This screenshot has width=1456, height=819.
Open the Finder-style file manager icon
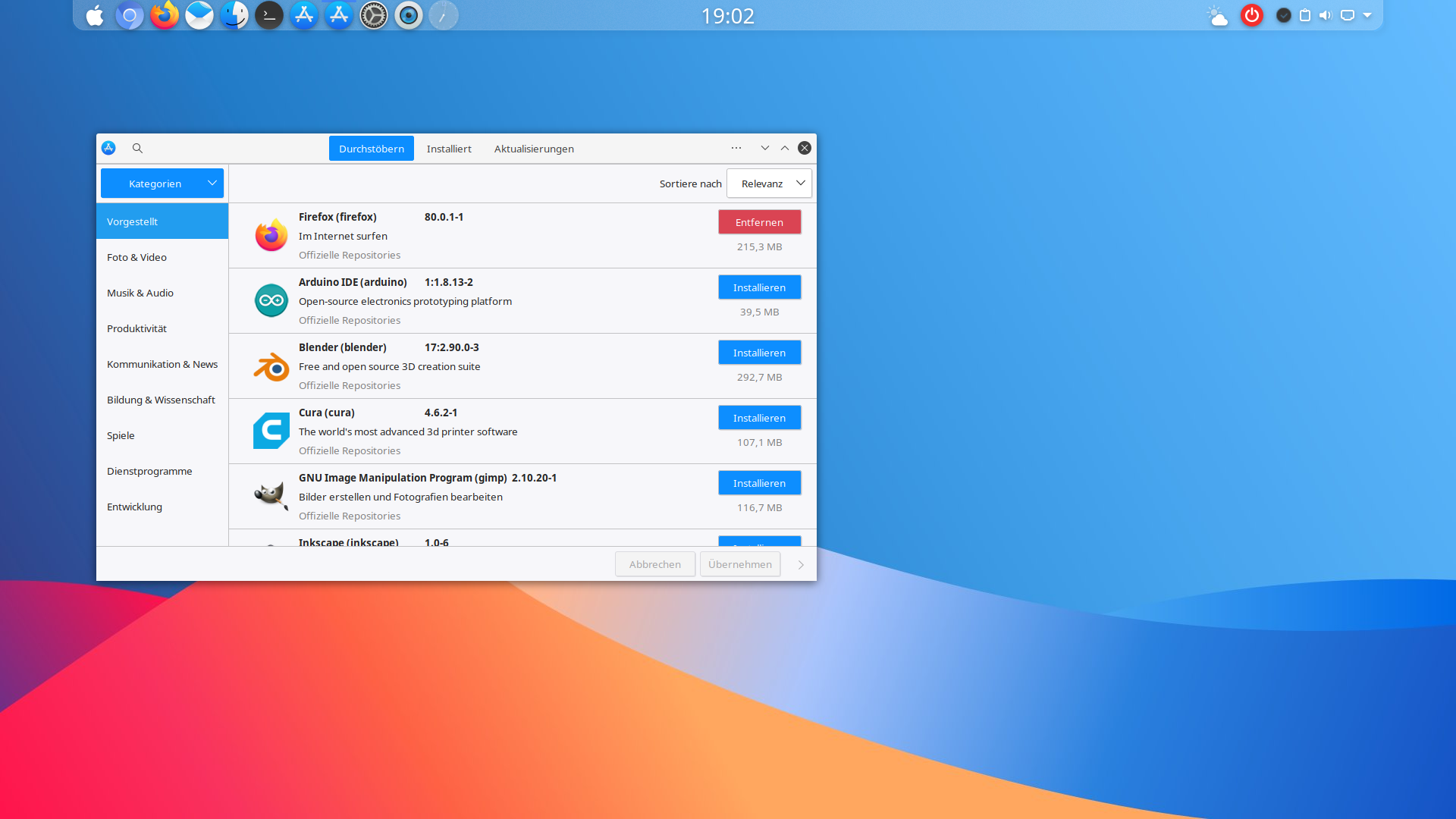tap(234, 15)
